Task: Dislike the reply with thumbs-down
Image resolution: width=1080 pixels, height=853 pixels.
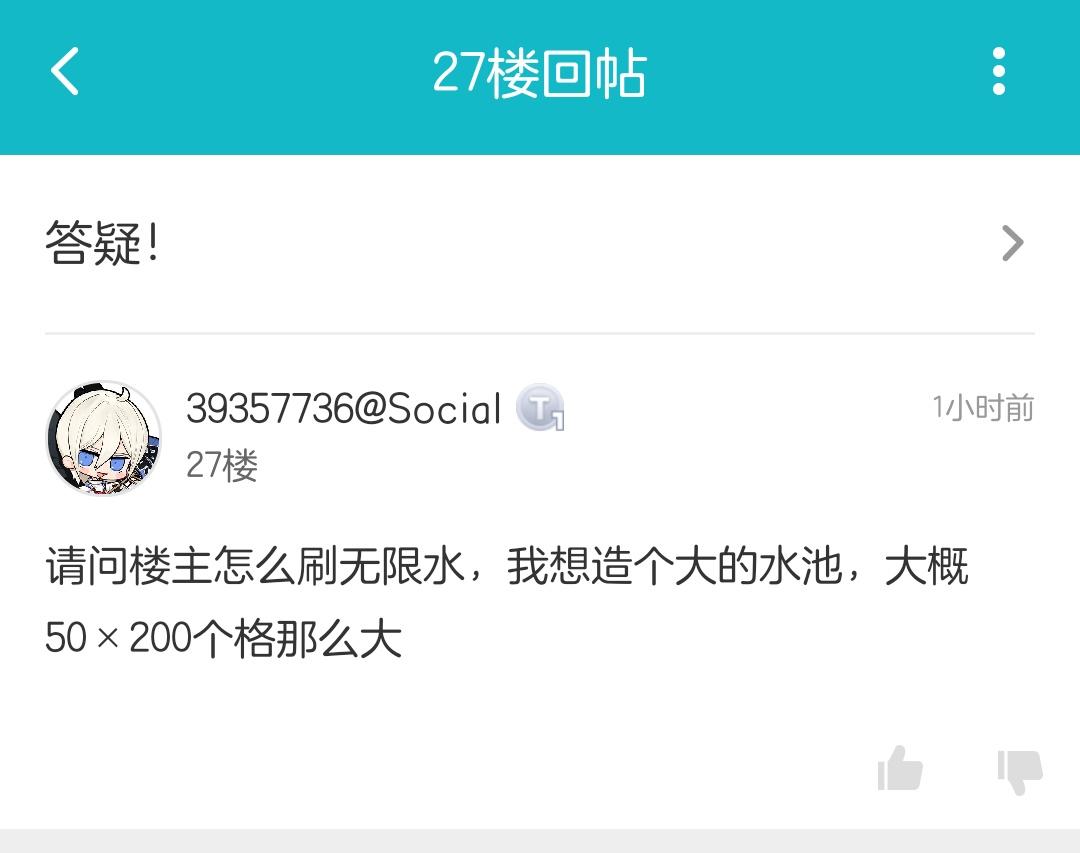Action: [x=1020, y=772]
